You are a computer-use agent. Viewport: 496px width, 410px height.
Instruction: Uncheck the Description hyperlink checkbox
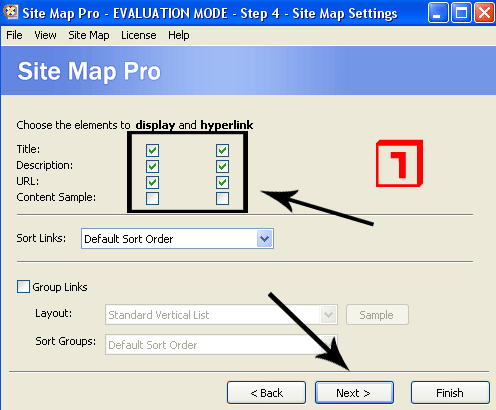coord(222,166)
